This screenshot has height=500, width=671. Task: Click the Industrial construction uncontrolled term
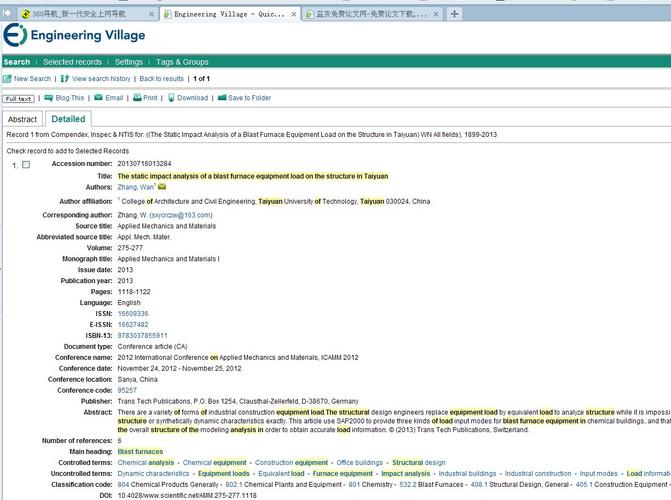tap(538, 473)
